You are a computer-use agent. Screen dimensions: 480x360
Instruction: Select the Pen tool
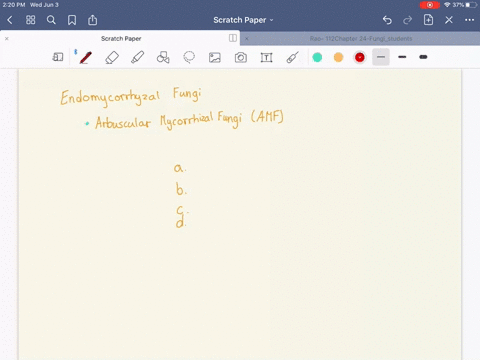[x=85, y=57]
